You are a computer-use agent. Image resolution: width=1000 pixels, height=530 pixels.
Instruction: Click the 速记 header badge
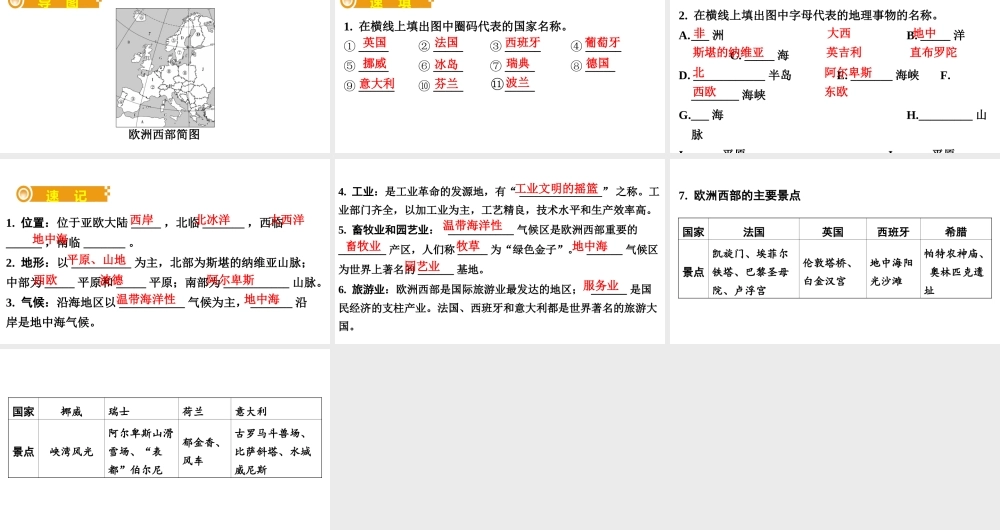[x=62, y=194]
